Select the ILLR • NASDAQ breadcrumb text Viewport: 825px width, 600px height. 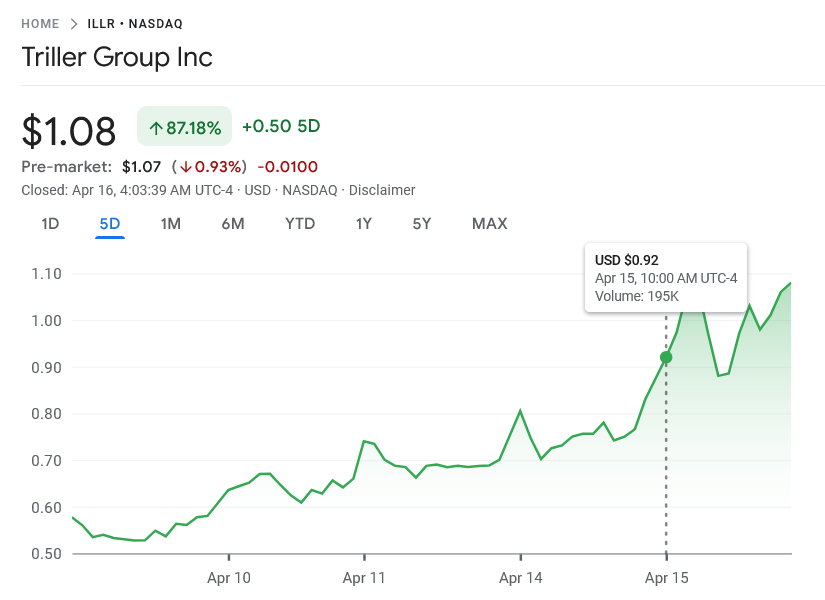[135, 24]
